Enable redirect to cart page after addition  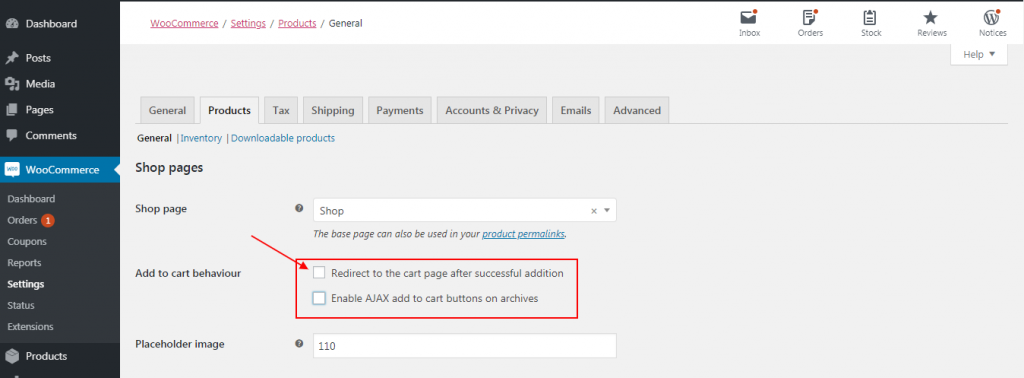[x=319, y=272]
